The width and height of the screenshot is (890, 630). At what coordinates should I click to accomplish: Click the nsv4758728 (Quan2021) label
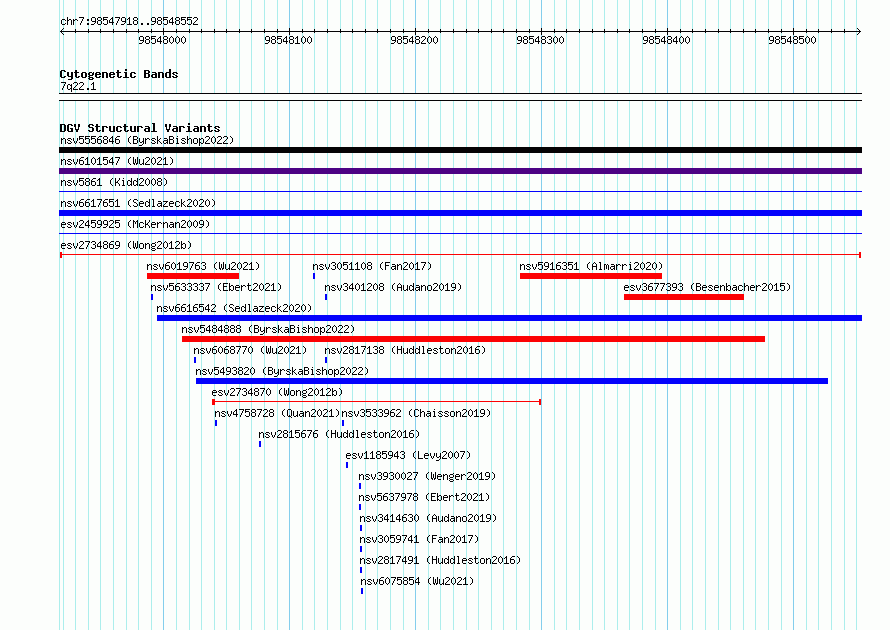(277, 413)
